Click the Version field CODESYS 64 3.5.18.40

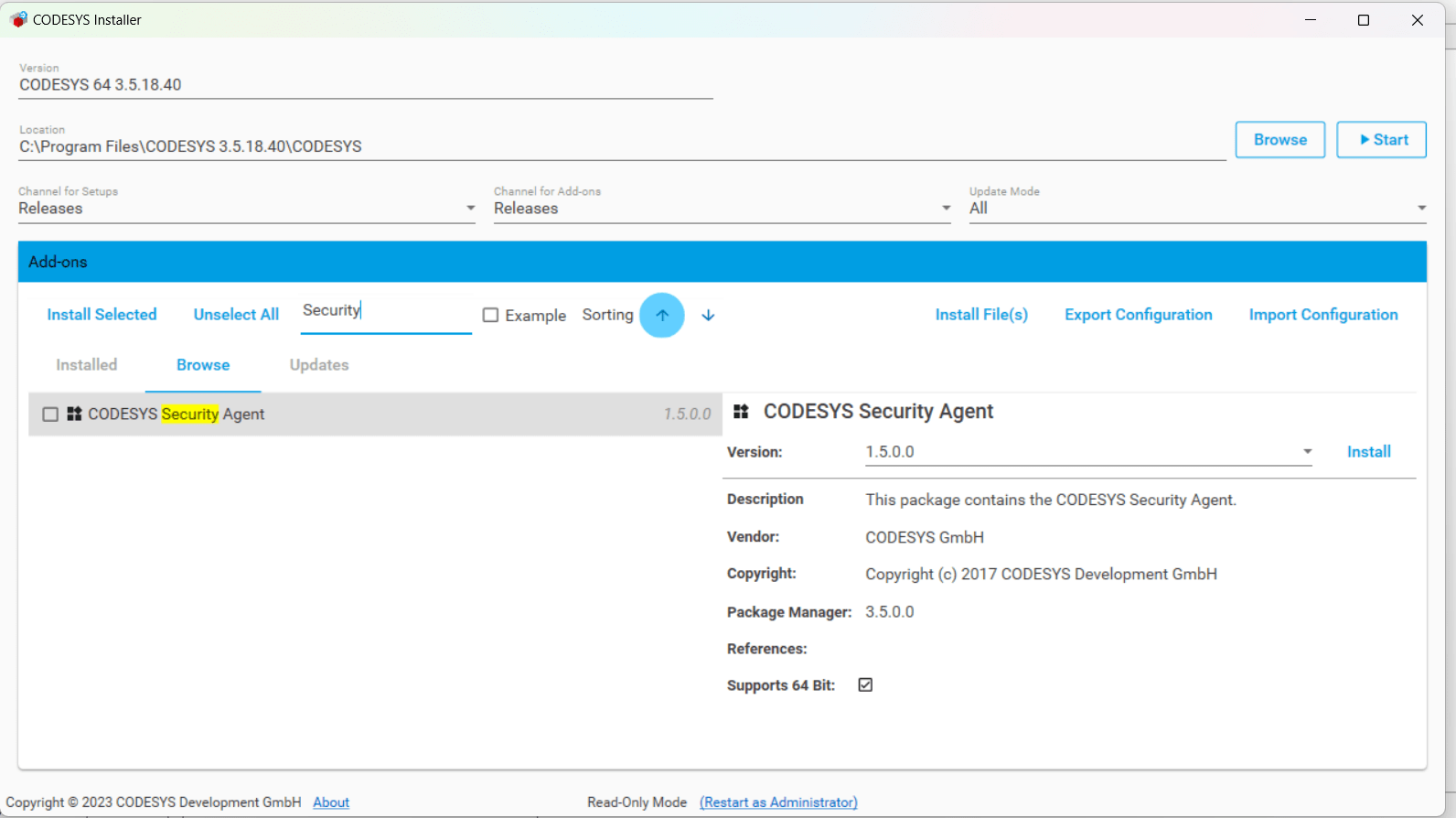[366, 85]
